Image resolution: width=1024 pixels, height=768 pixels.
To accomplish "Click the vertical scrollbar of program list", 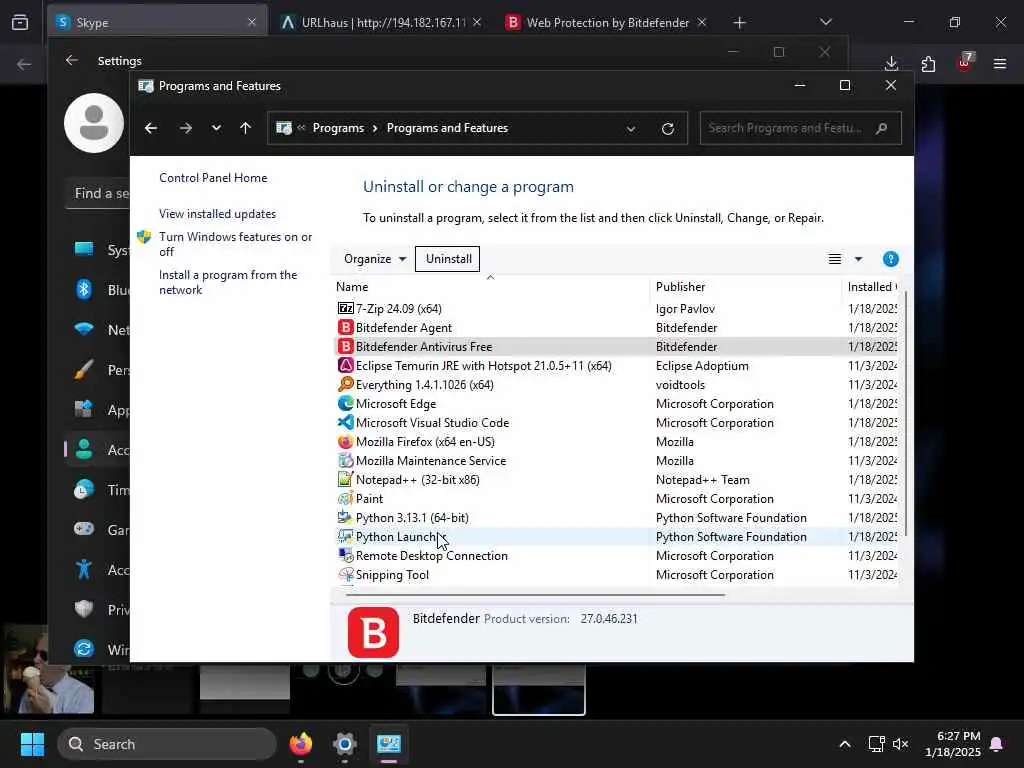I will (905, 415).
